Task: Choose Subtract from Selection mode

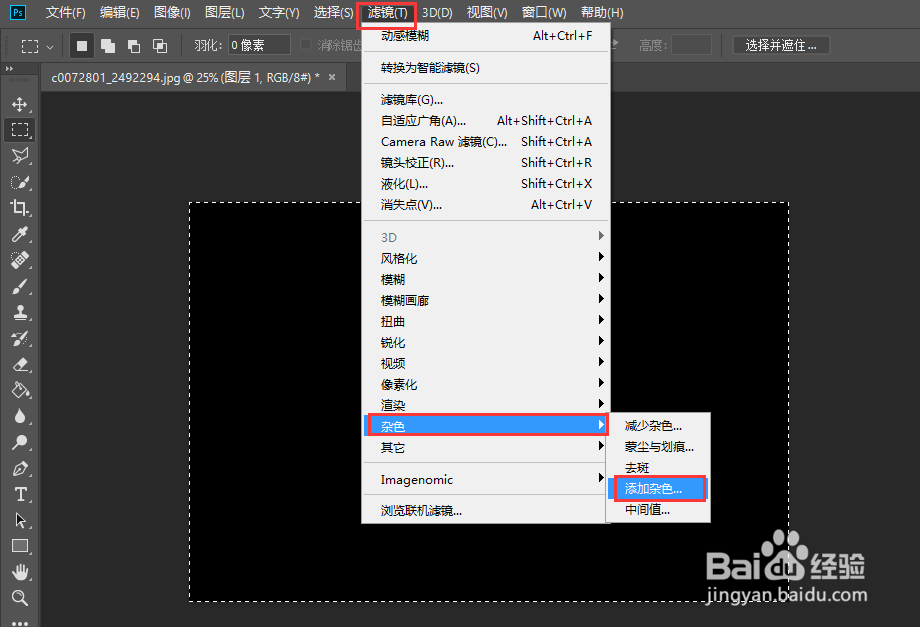Action: click(x=134, y=46)
